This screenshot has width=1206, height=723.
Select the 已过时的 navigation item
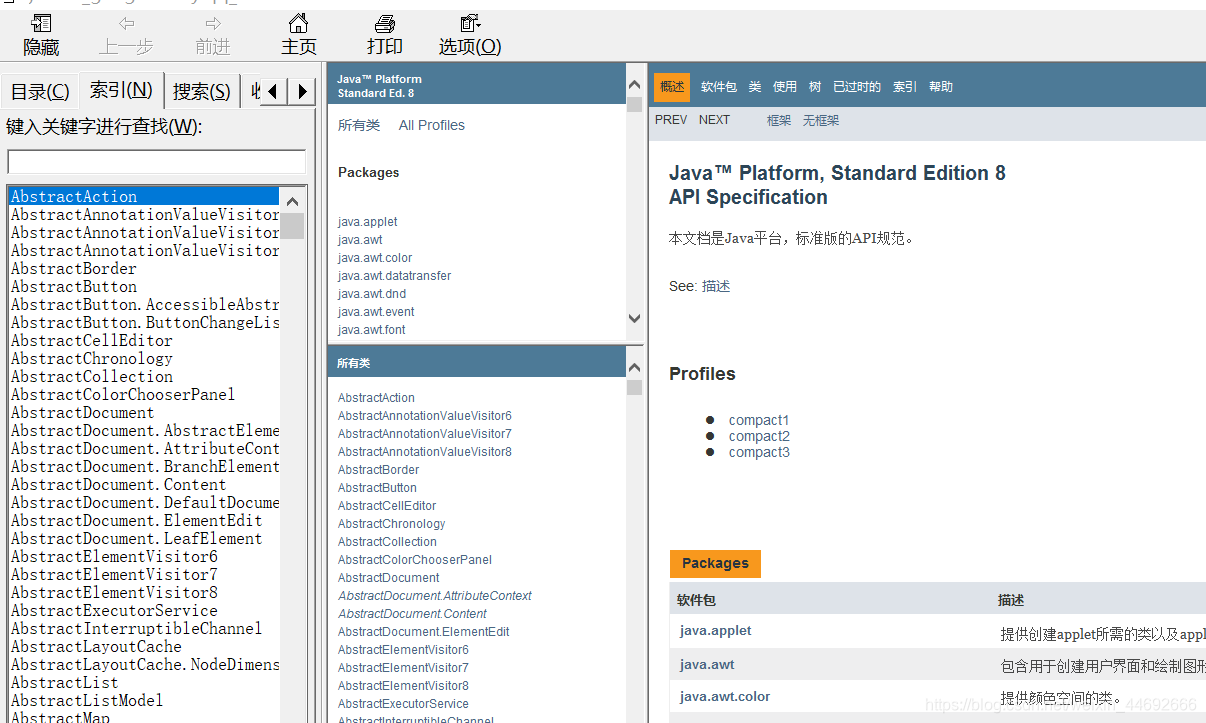856,86
